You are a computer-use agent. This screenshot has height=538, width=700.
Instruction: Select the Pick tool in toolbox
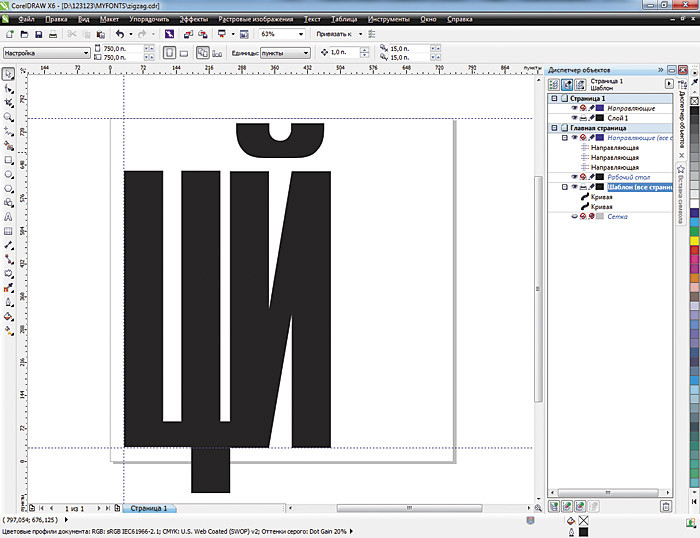point(9,74)
